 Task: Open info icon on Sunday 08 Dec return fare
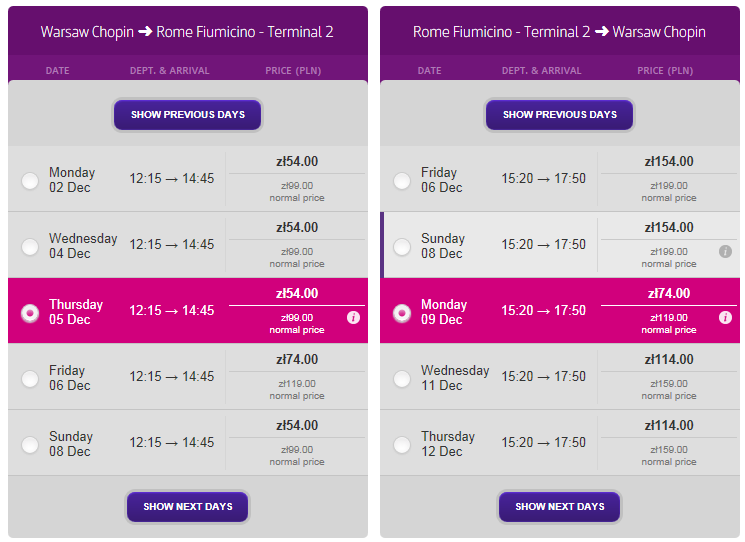tap(725, 251)
